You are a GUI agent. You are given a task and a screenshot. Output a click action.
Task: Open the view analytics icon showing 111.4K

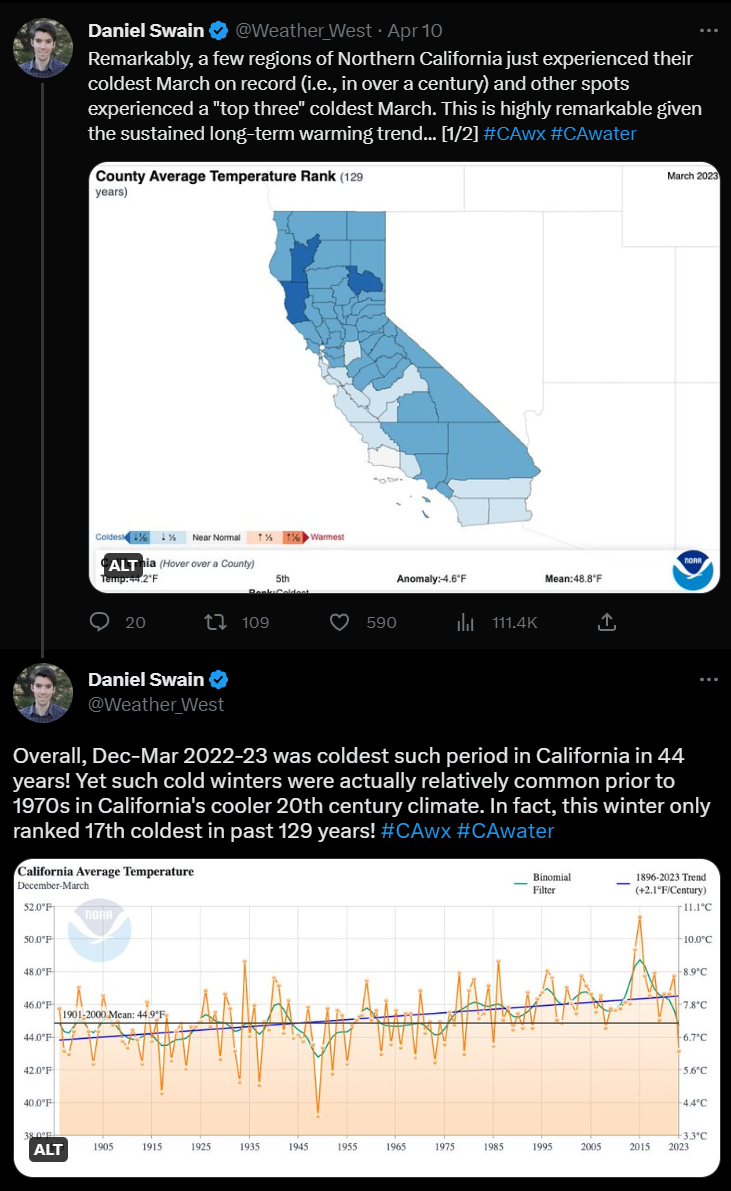466,622
